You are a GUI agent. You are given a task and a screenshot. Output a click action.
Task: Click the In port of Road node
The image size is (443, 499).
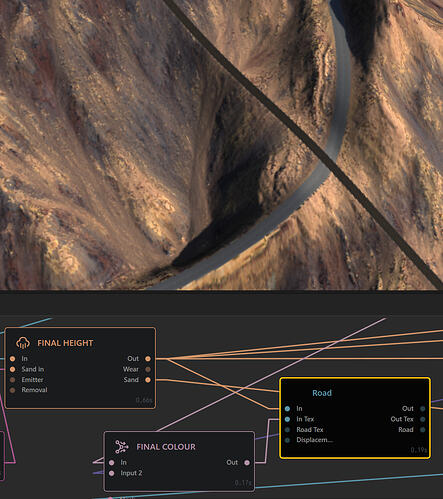click(287, 408)
